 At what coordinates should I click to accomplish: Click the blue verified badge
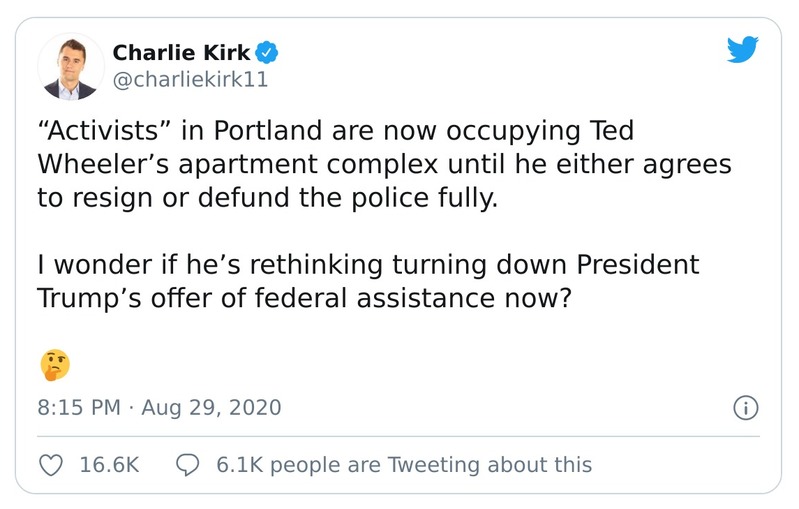tap(268, 51)
